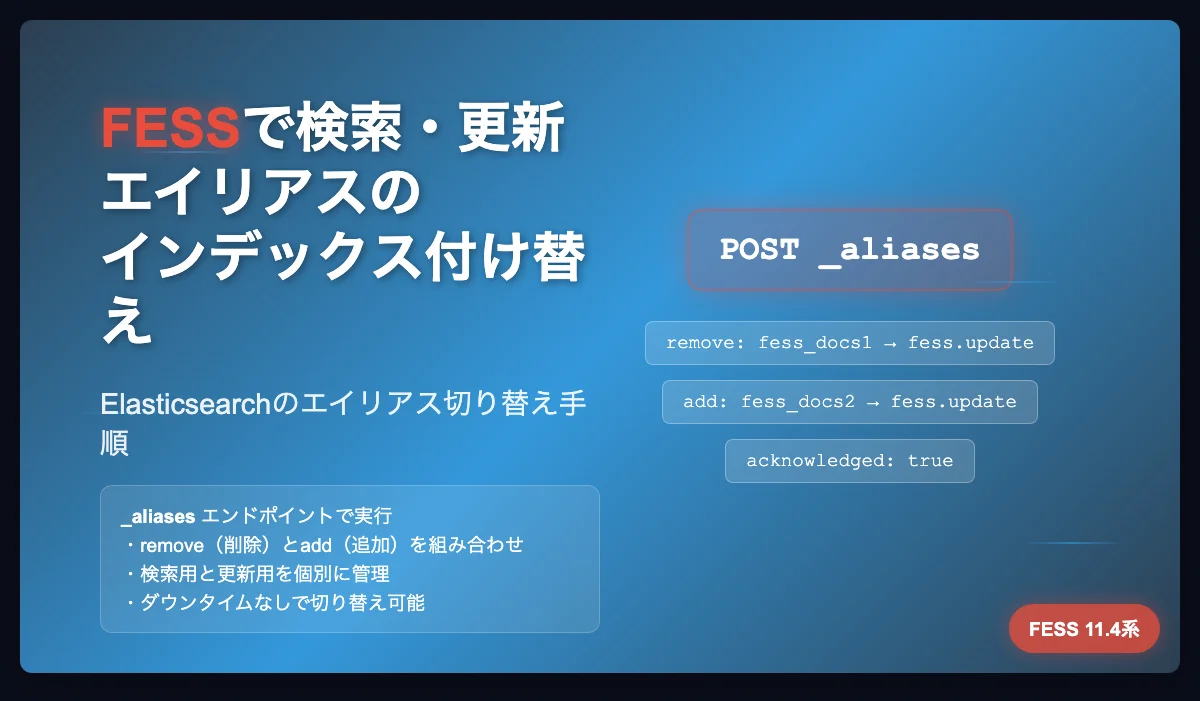Click the エンドポイントで実行 text

(x=296, y=516)
